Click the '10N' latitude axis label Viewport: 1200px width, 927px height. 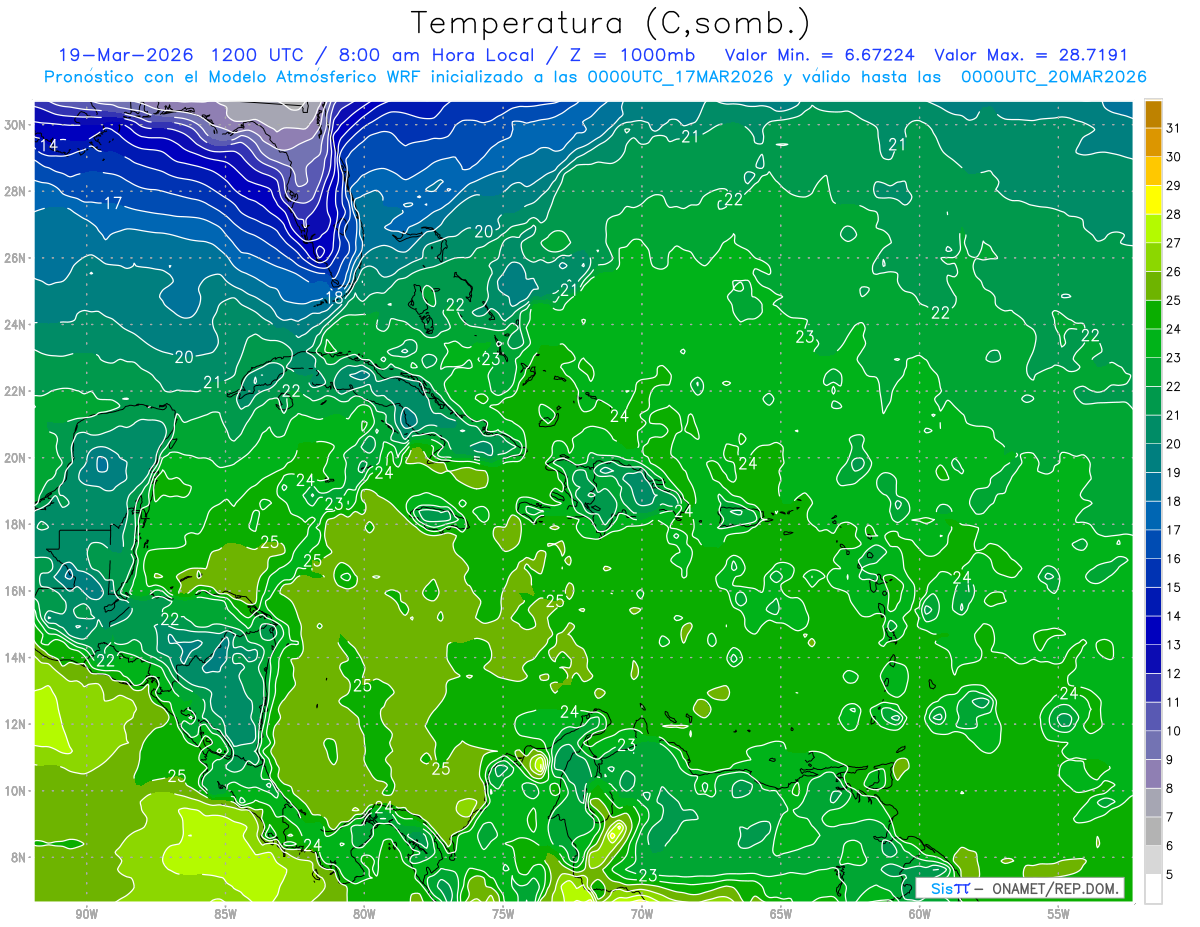[16, 791]
